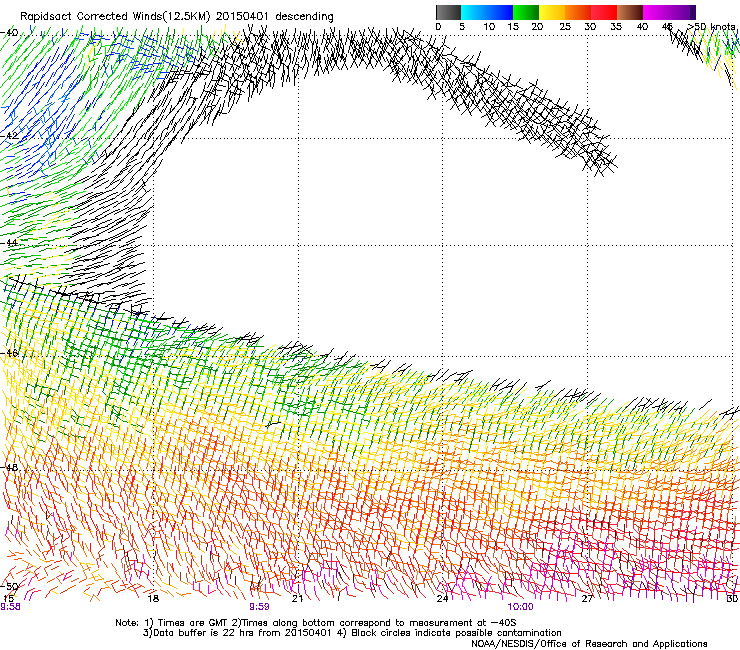Click the purple time label '9:58'
740x650 pixels.
10,607
